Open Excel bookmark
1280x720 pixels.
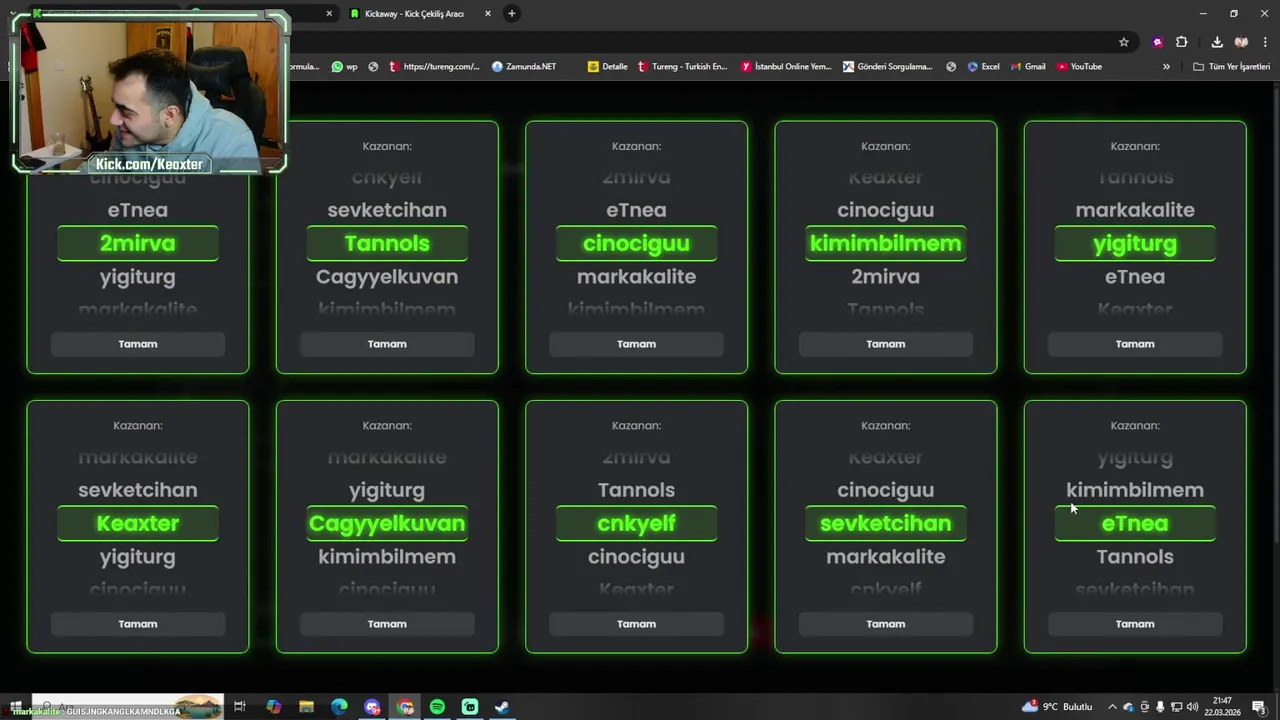pos(984,67)
